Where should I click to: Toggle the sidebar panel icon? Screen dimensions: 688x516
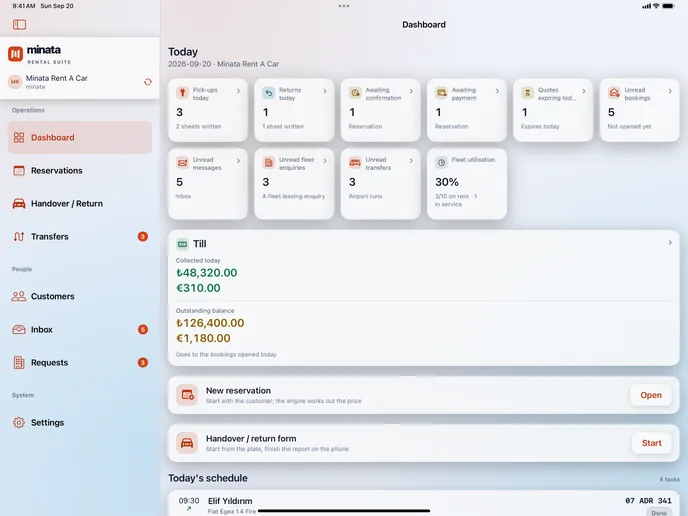[19, 25]
